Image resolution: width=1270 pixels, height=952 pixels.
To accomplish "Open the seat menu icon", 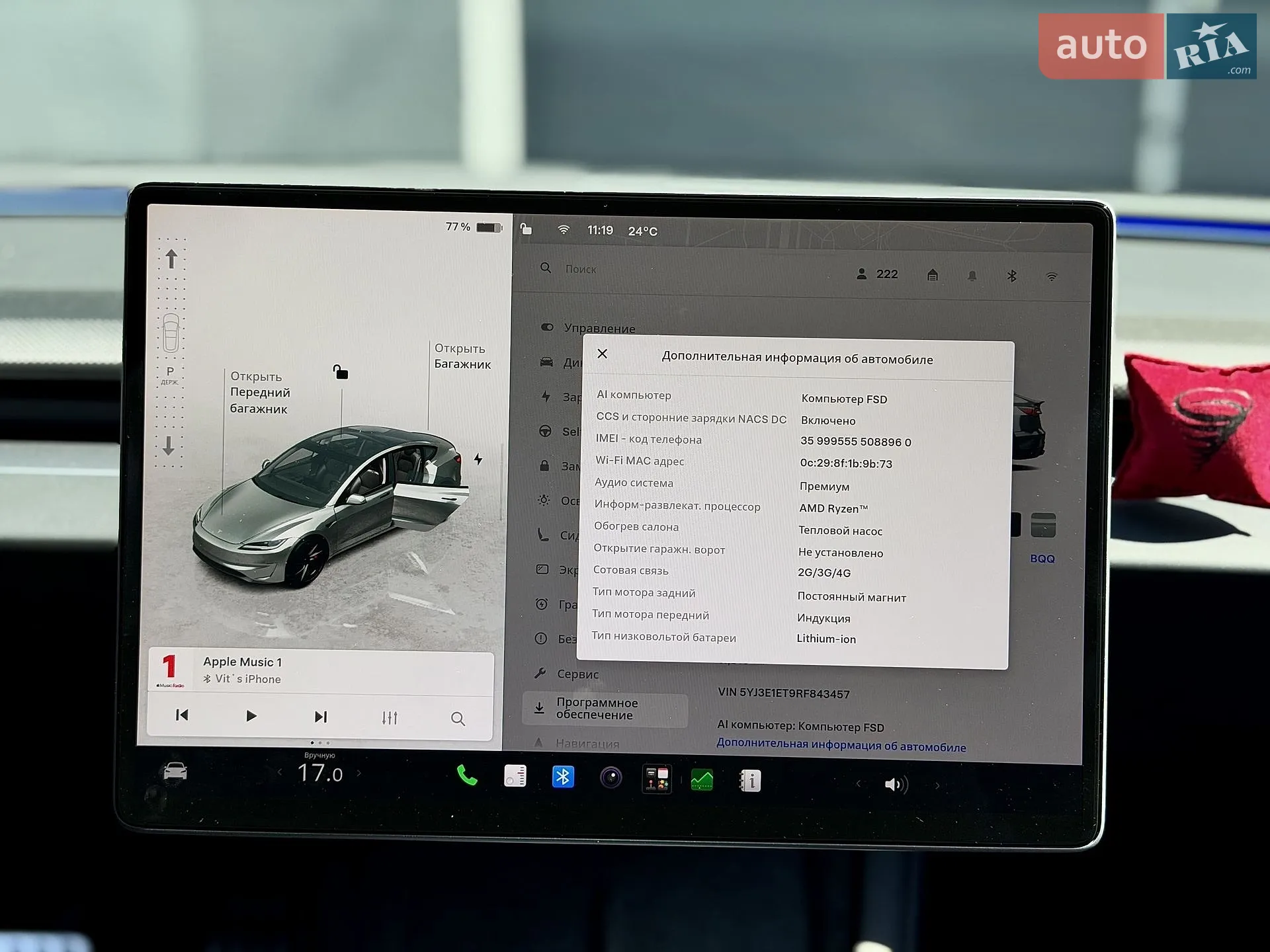I will [x=543, y=534].
